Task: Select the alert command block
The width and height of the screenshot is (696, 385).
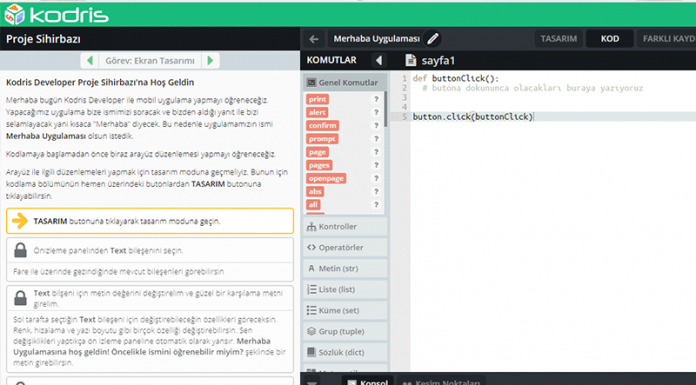Action: [x=317, y=112]
